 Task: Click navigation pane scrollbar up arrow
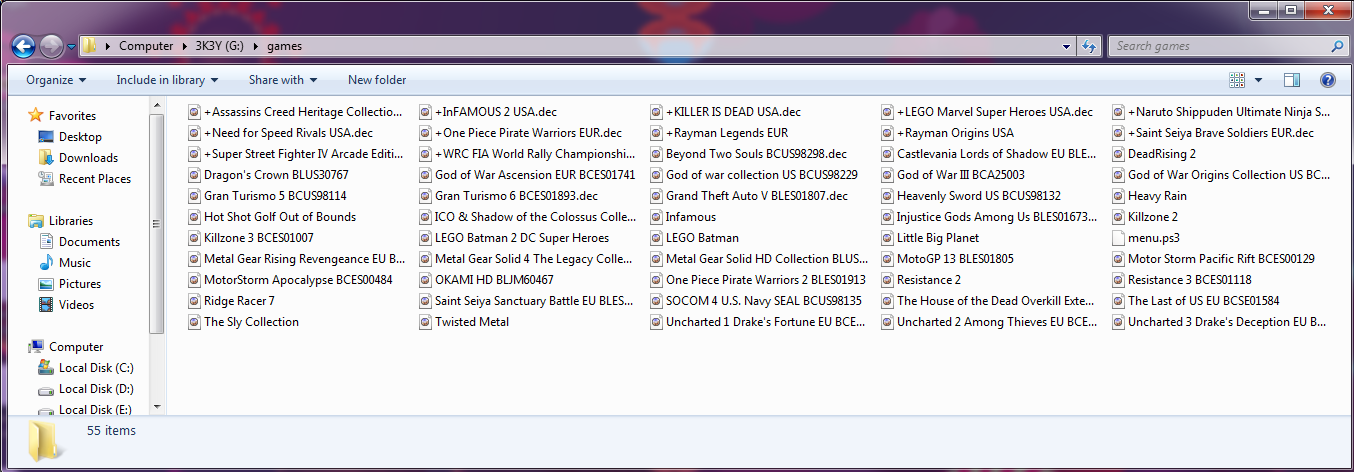click(156, 103)
